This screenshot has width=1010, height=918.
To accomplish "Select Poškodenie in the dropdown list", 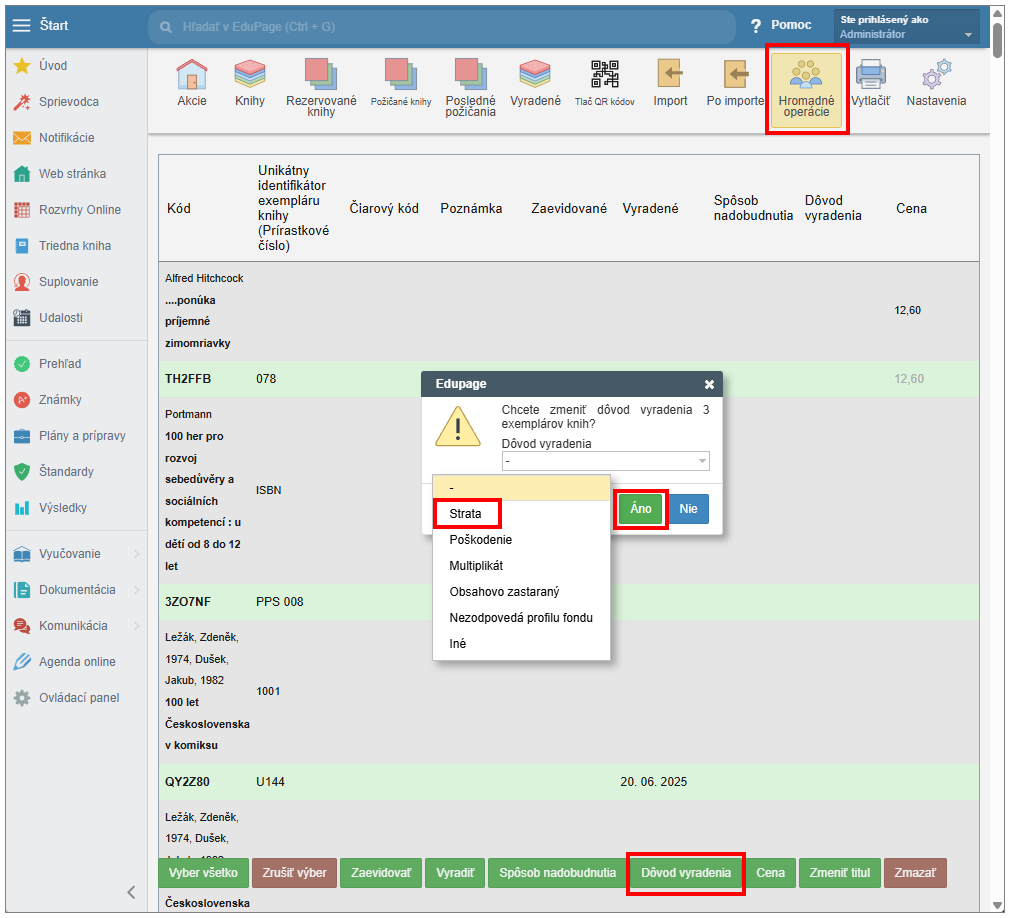I will 481,540.
